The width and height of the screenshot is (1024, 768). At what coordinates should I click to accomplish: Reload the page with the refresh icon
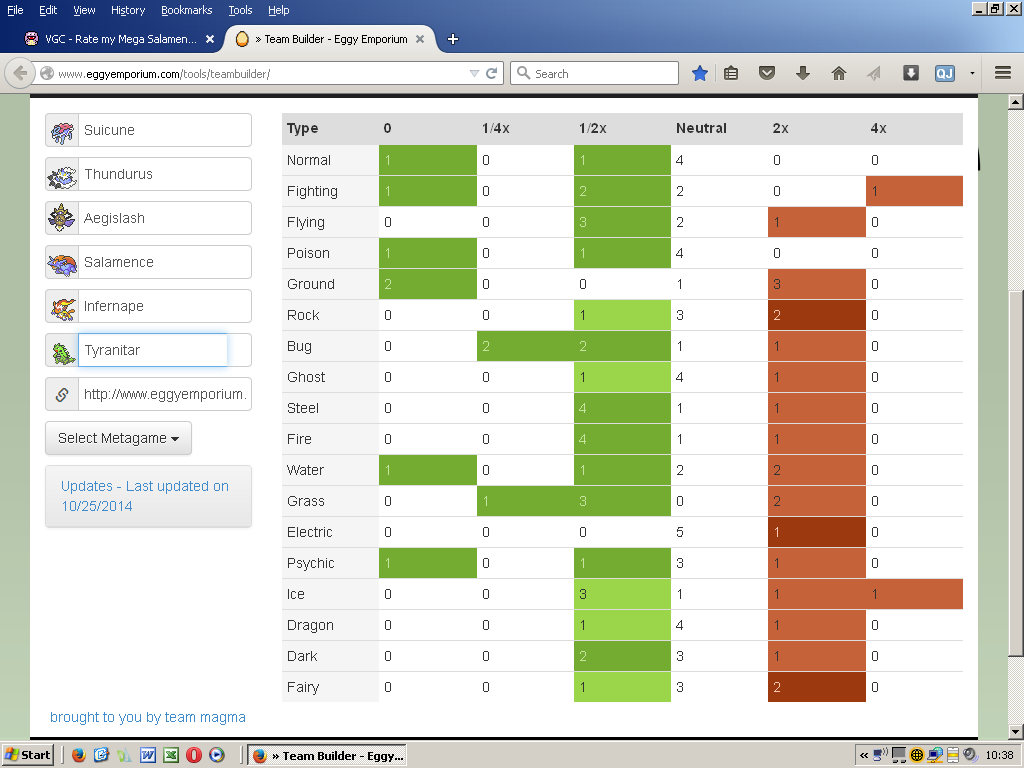pyautogui.click(x=492, y=73)
